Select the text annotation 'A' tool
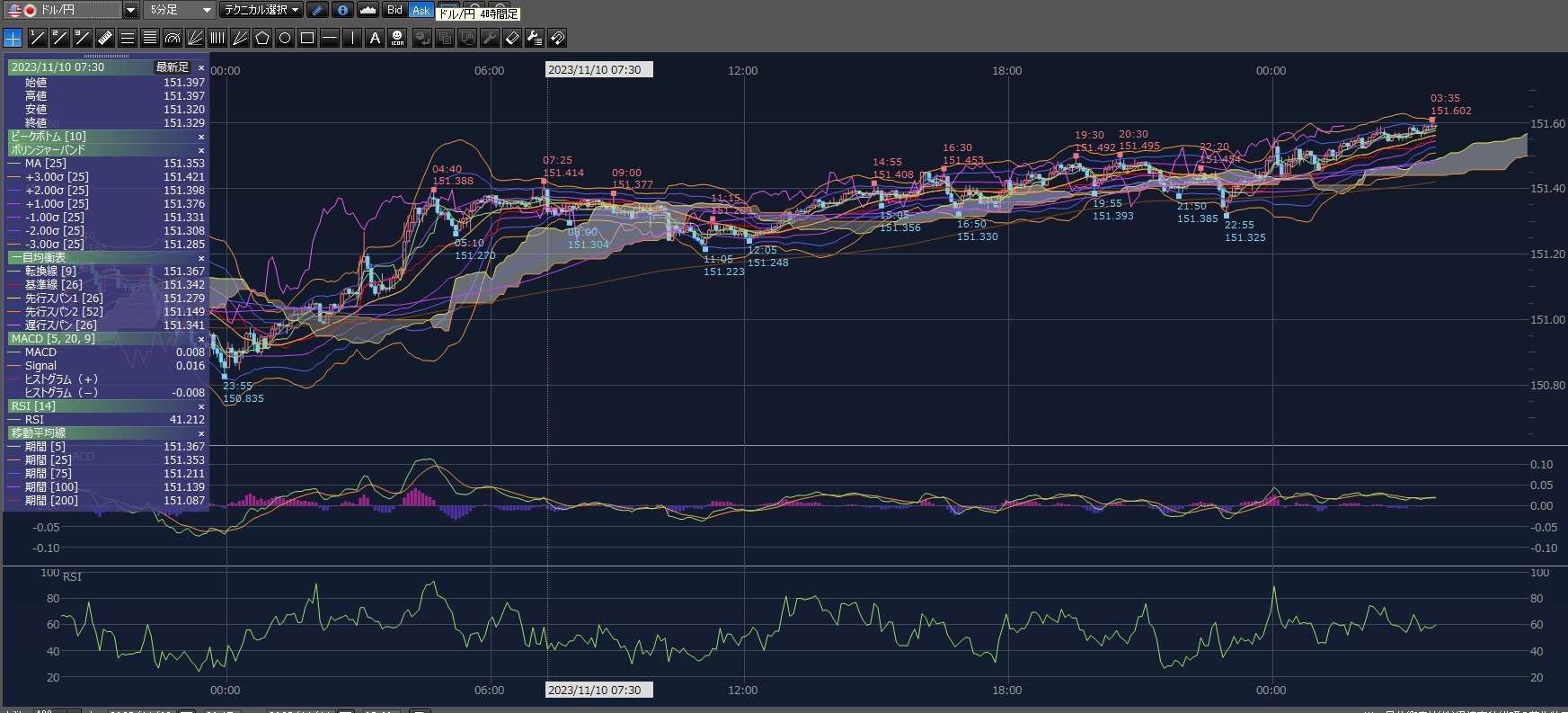The image size is (1568, 713). click(375, 38)
